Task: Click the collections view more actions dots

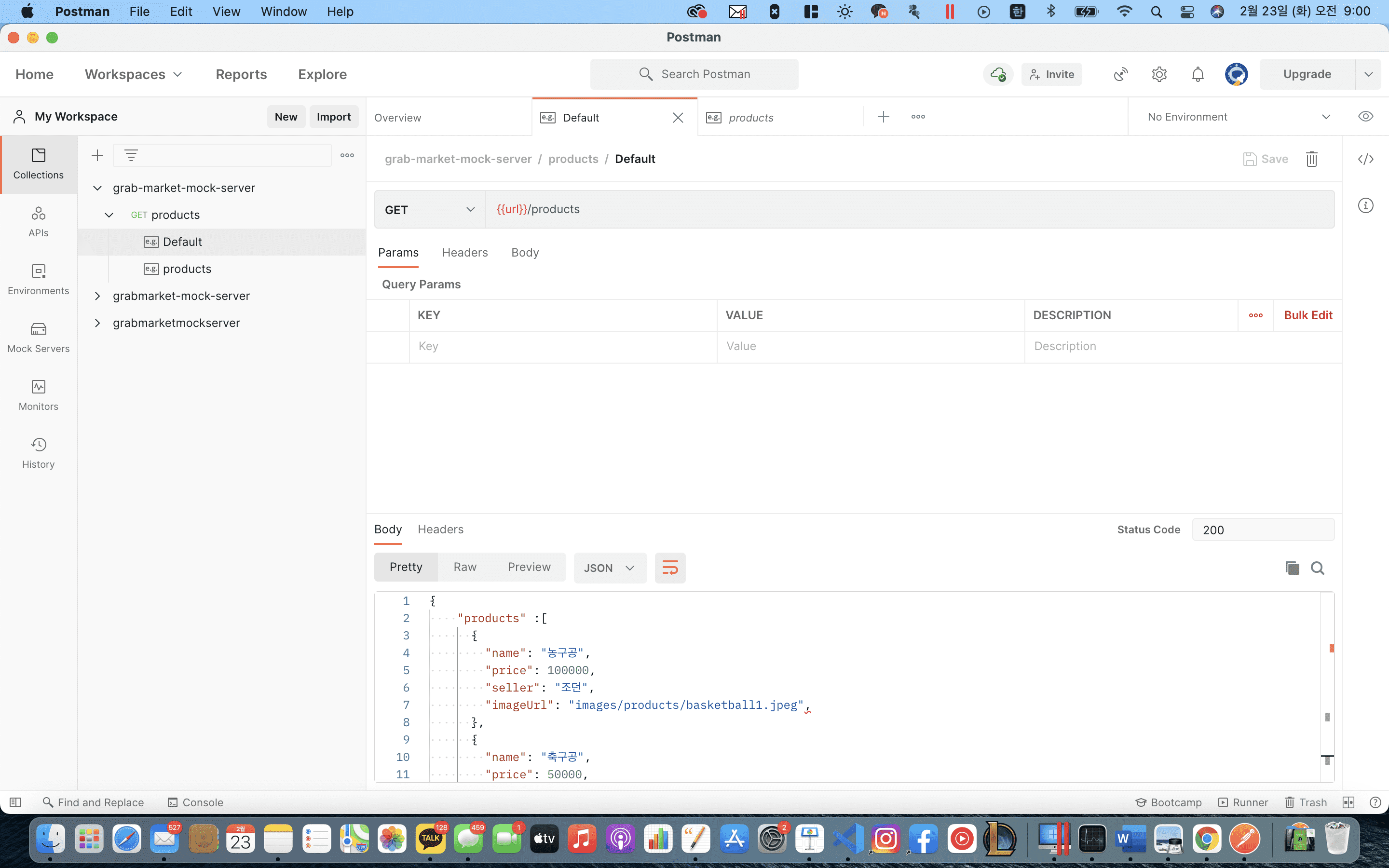Action: tap(347, 156)
